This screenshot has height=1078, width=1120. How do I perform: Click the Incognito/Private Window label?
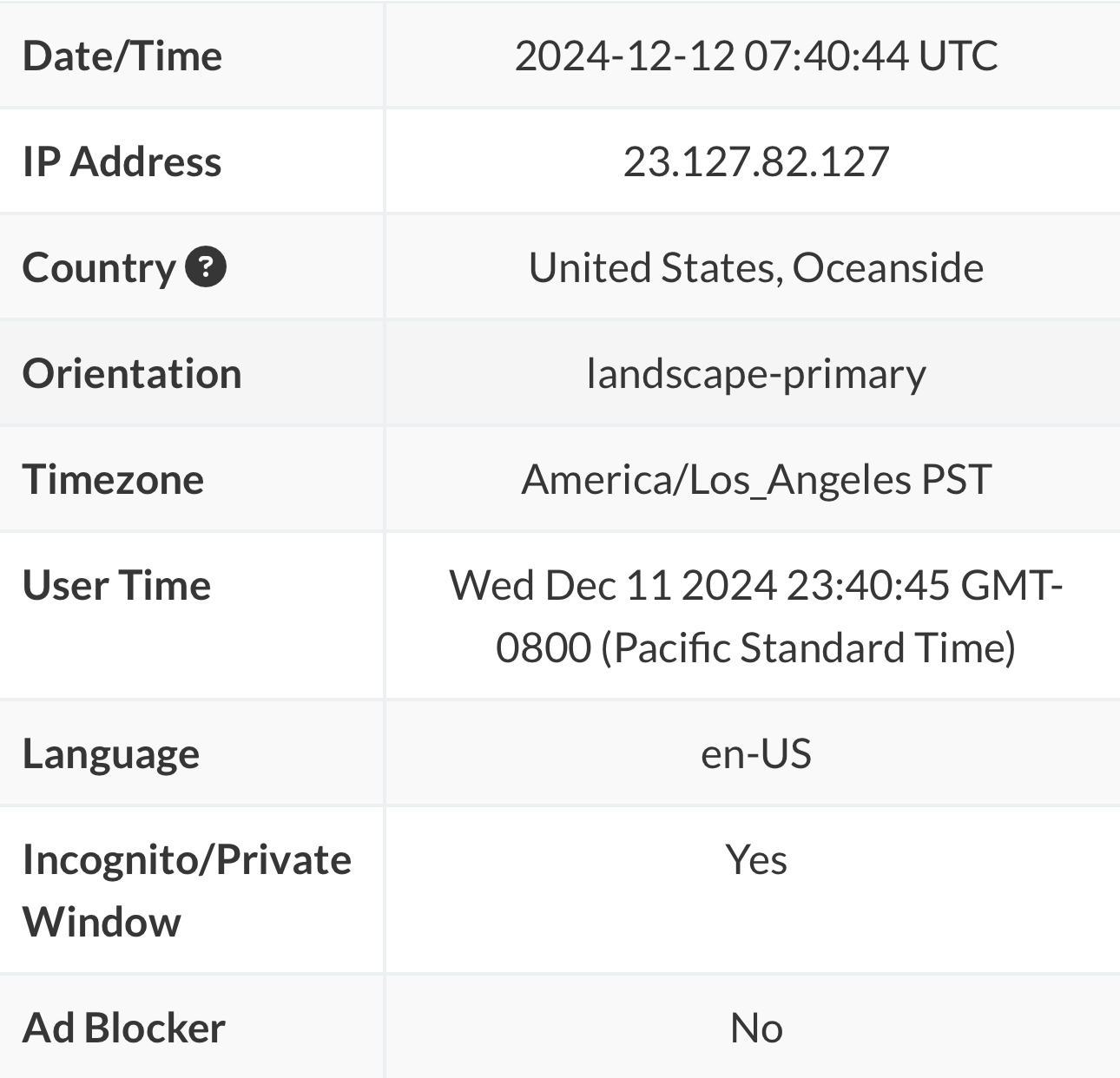pyautogui.click(x=187, y=890)
